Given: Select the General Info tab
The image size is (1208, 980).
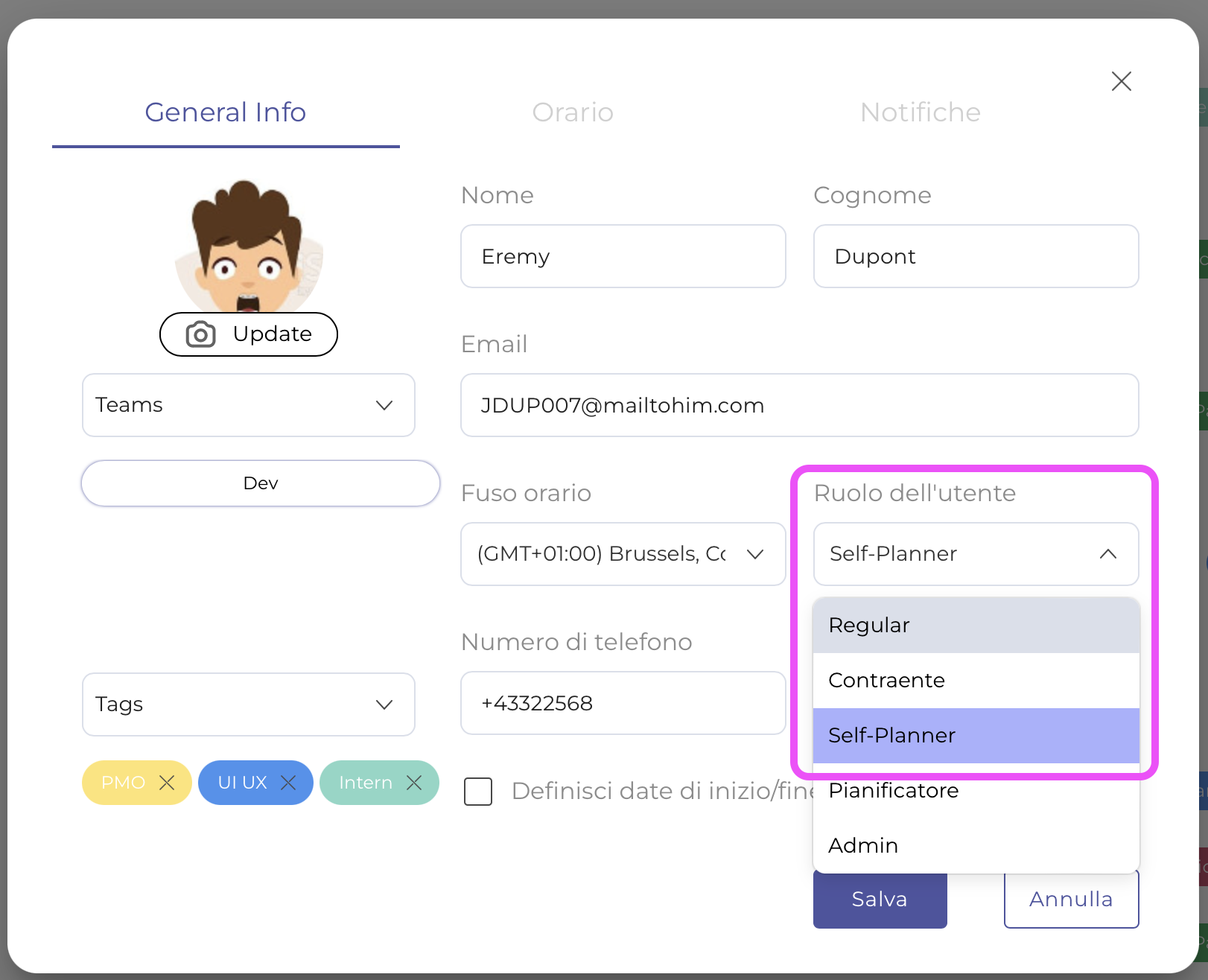Looking at the screenshot, I should tap(226, 112).
